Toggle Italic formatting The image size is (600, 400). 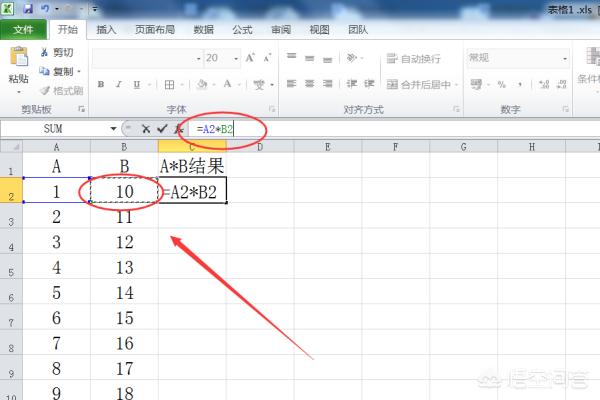tap(119, 84)
